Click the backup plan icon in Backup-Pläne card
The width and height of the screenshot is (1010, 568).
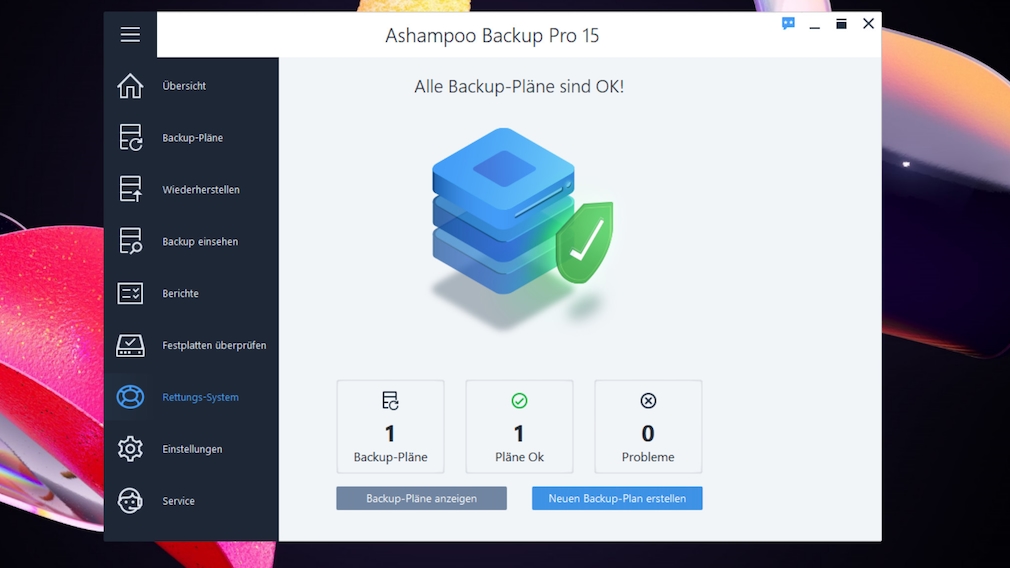pyautogui.click(x=390, y=401)
